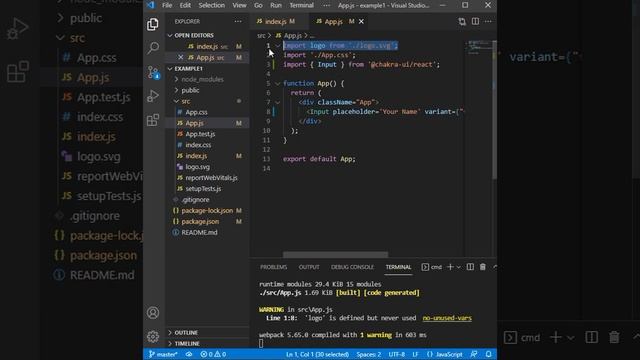
Task: Click the editor minimap
Action: [x=478, y=48]
